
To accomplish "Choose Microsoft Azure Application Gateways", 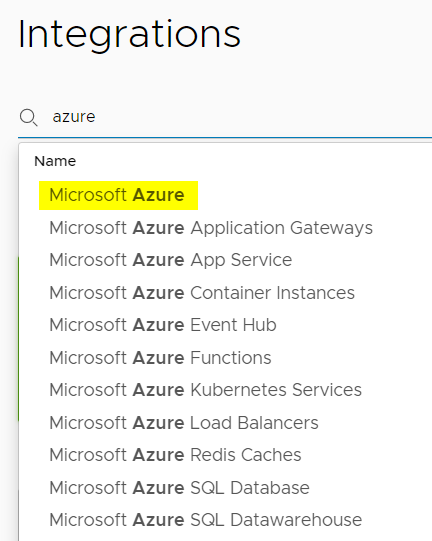I will click(211, 228).
